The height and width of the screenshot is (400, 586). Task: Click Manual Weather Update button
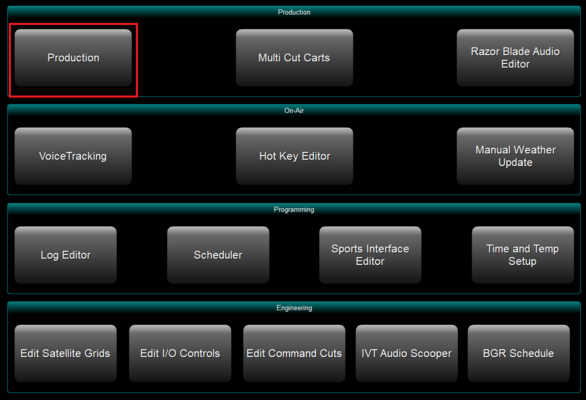515,156
